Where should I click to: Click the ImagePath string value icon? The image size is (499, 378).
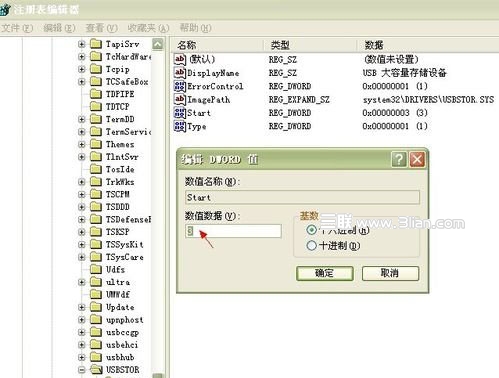pos(180,99)
